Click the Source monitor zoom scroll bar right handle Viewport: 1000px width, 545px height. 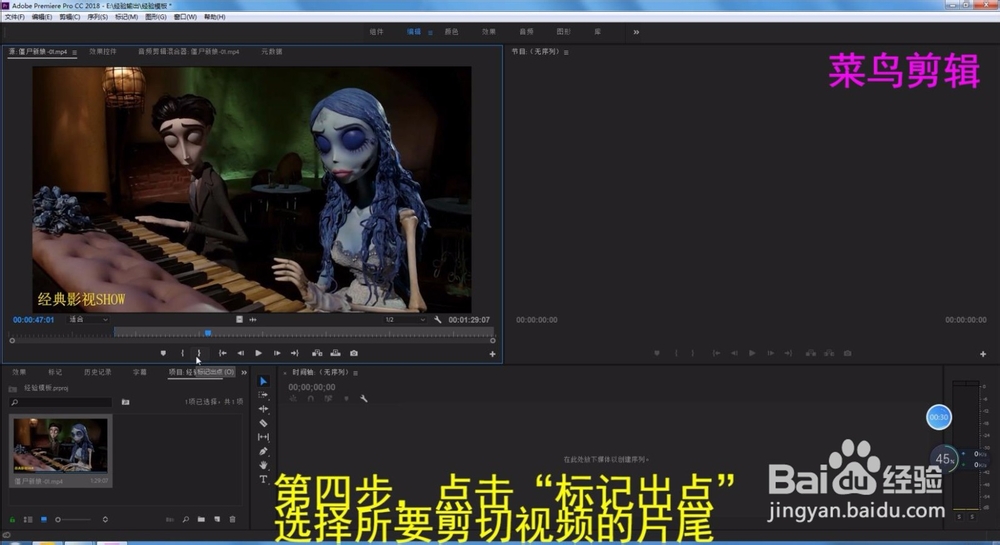(492, 340)
